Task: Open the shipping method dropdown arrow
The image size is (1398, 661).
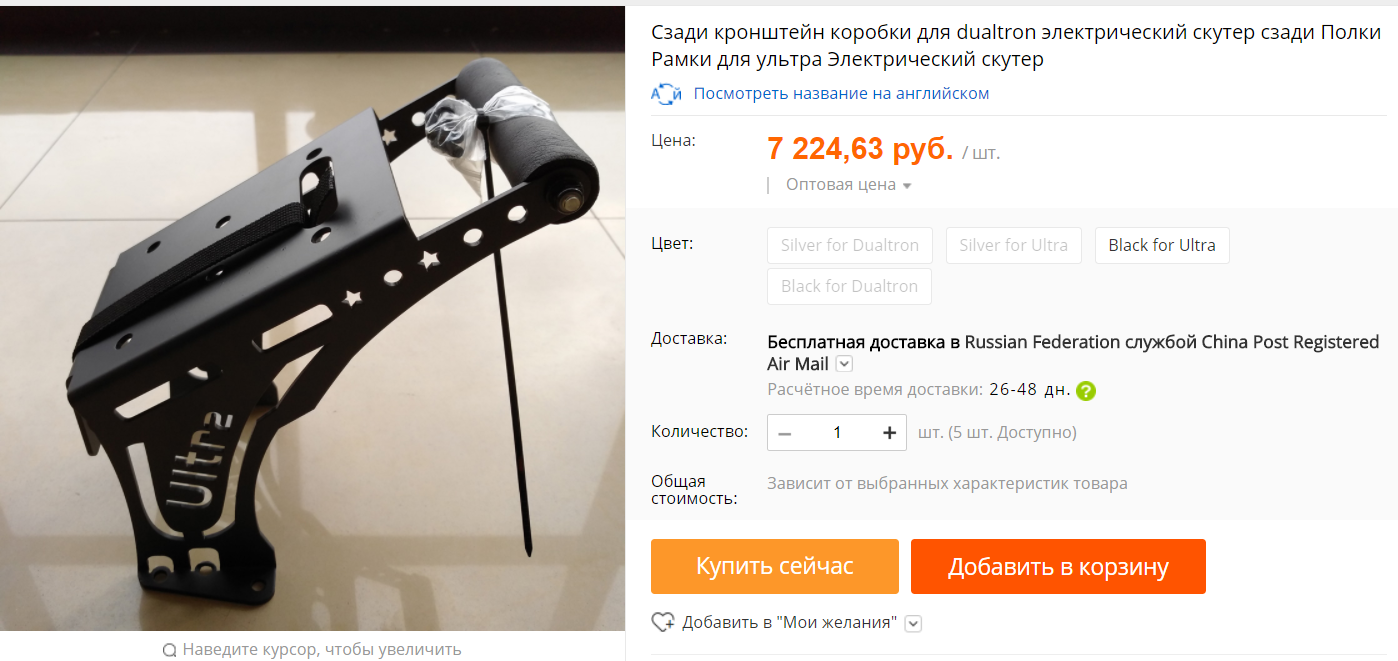Action: tap(844, 365)
